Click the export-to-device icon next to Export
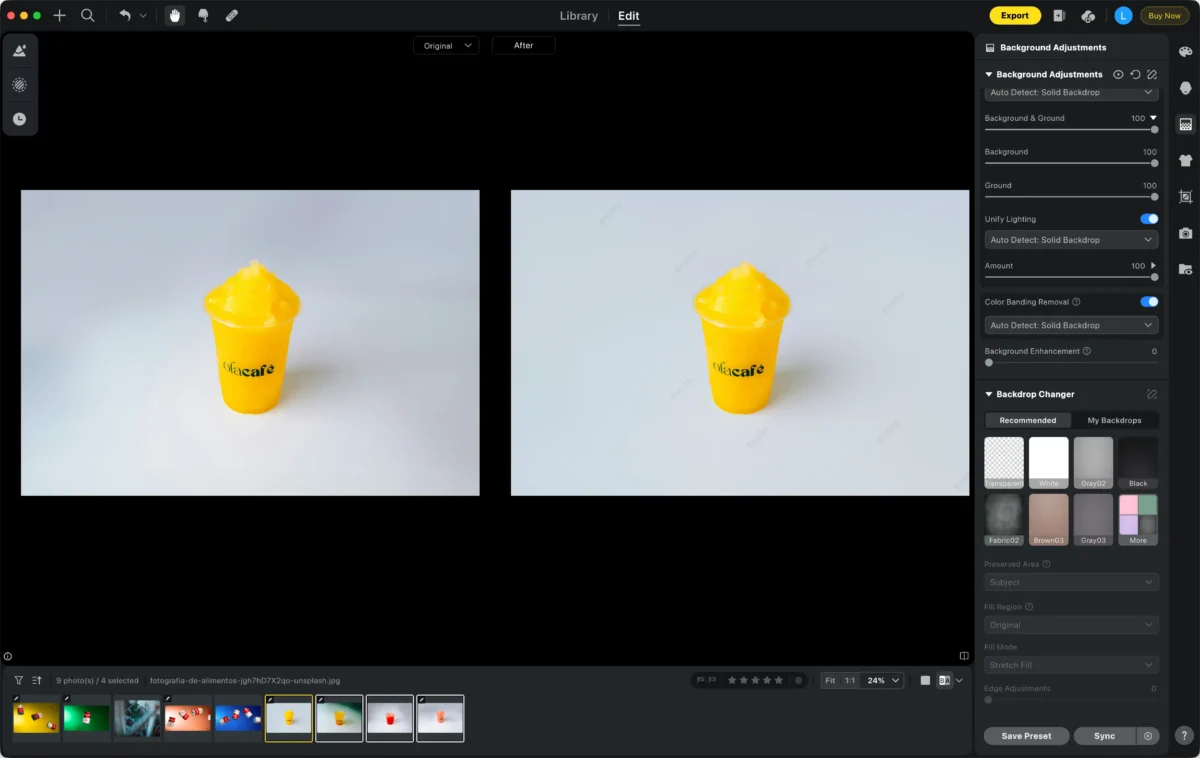Screen dimensions: 1200x758 coord(1059,15)
